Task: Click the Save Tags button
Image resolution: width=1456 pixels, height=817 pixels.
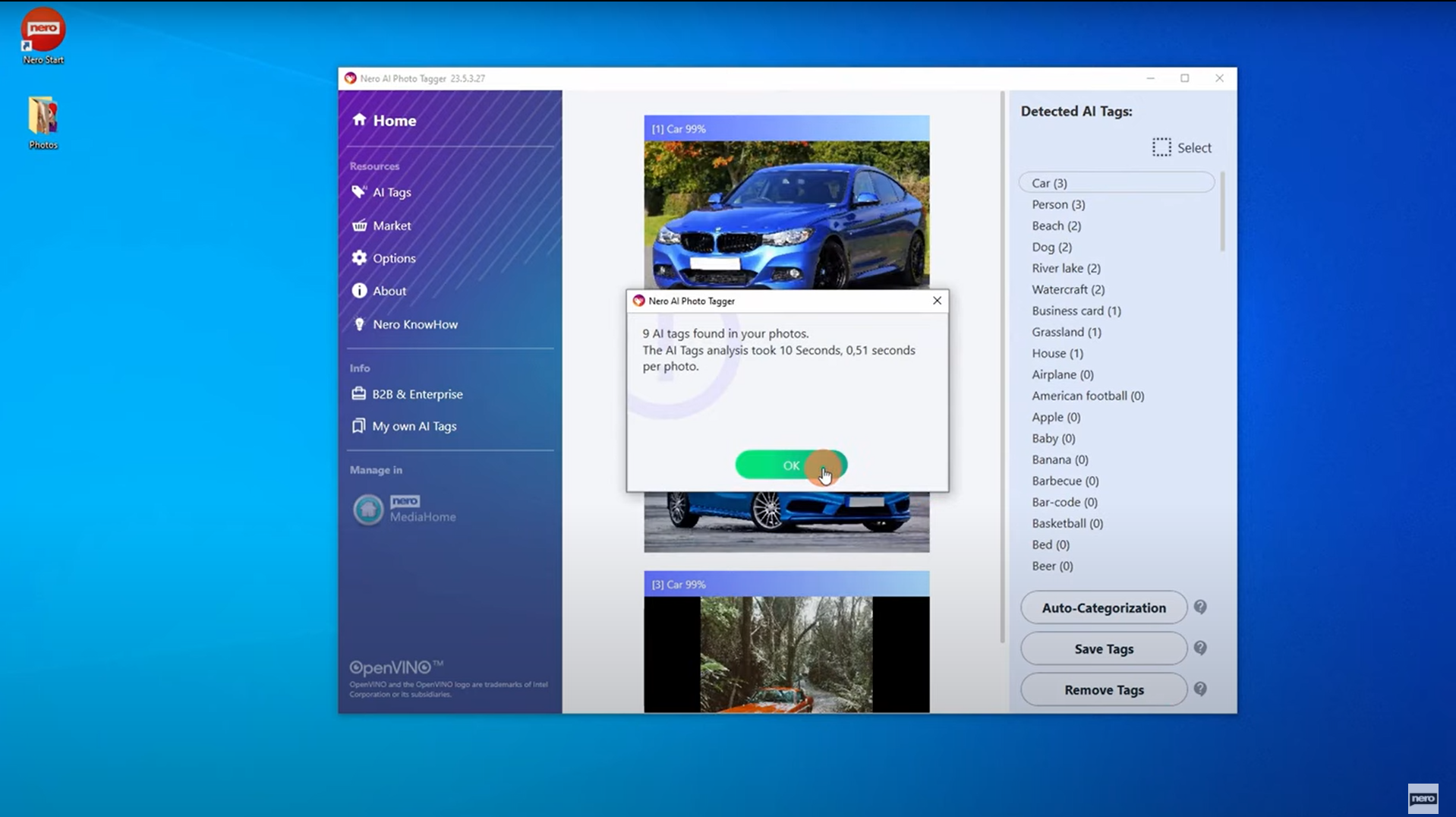Action: [1104, 648]
